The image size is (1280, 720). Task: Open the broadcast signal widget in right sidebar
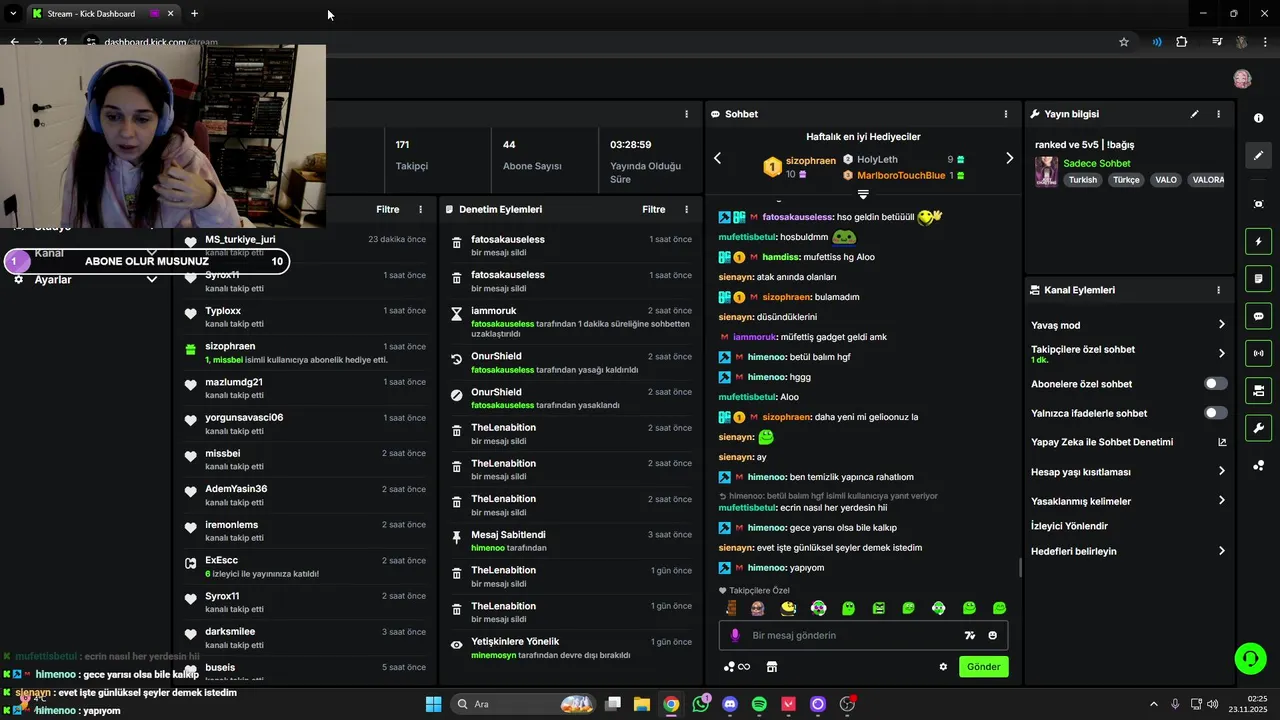(x=1258, y=353)
